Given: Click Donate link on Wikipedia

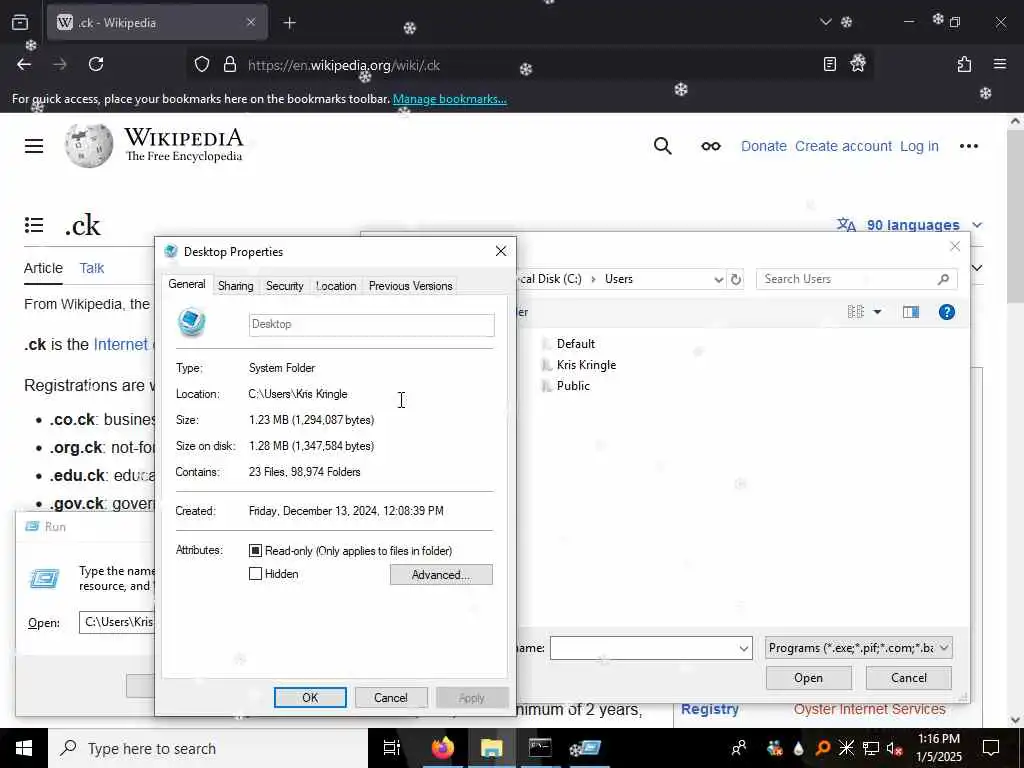Looking at the screenshot, I should [763, 146].
